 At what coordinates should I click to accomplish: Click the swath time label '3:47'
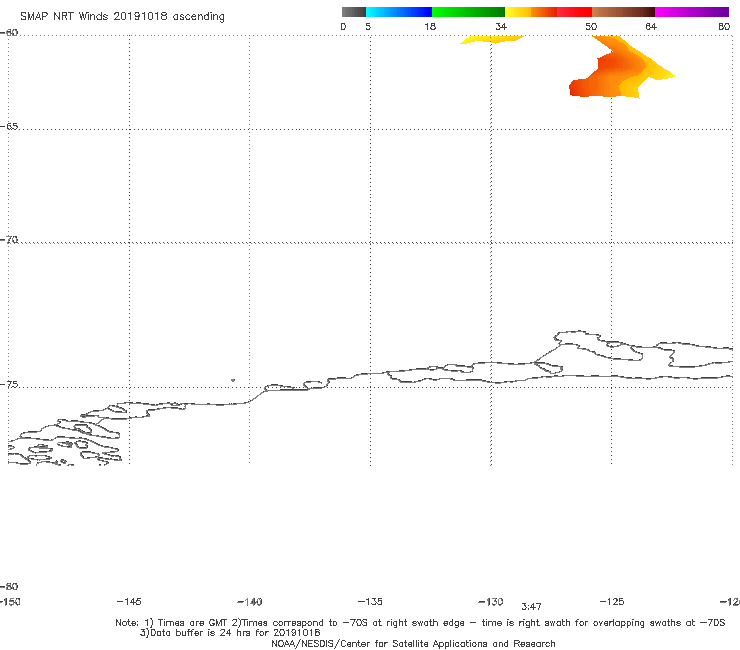tap(531, 607)
